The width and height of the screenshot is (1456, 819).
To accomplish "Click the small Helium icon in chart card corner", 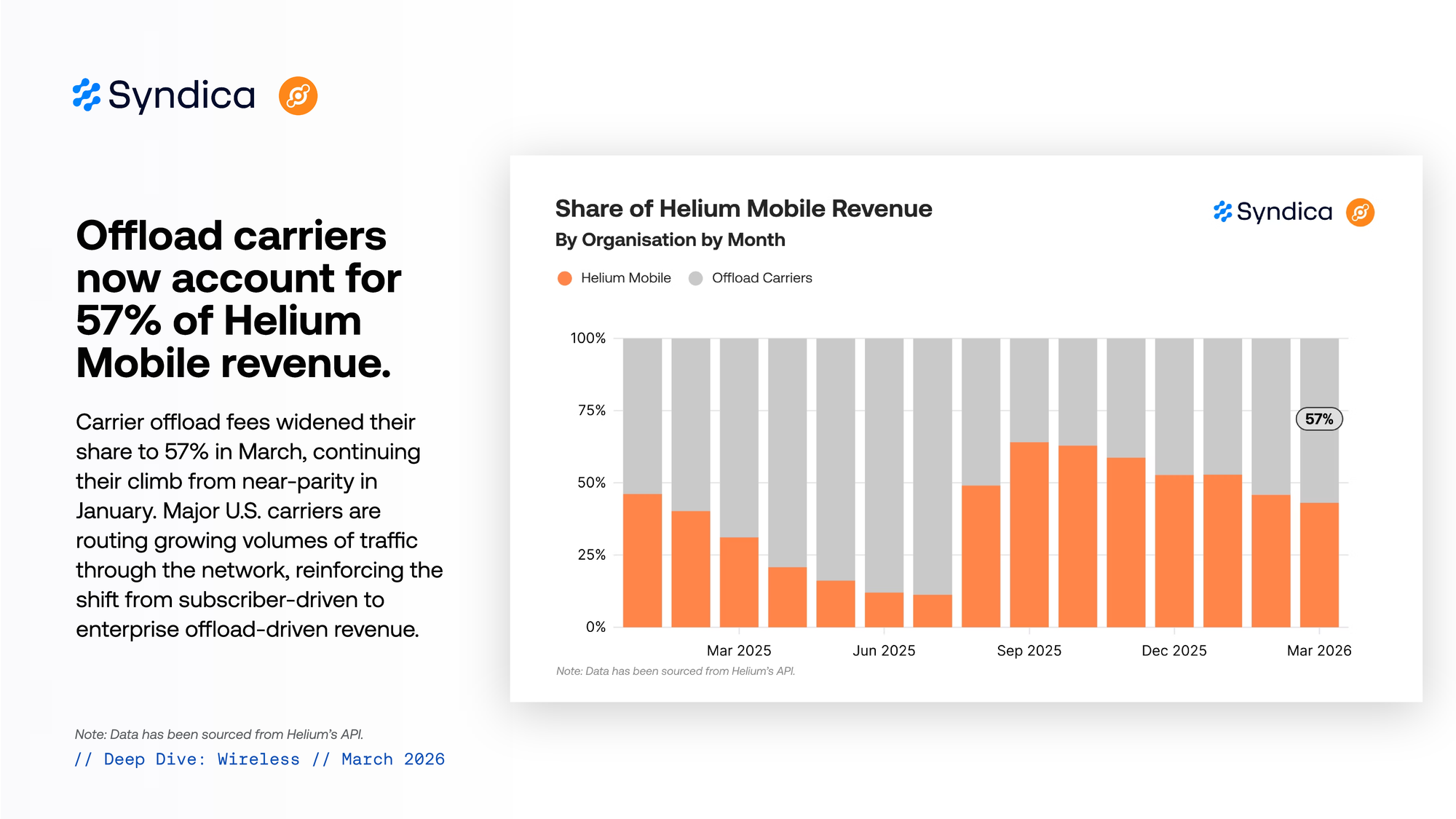I will click(x=1359, y=212).
